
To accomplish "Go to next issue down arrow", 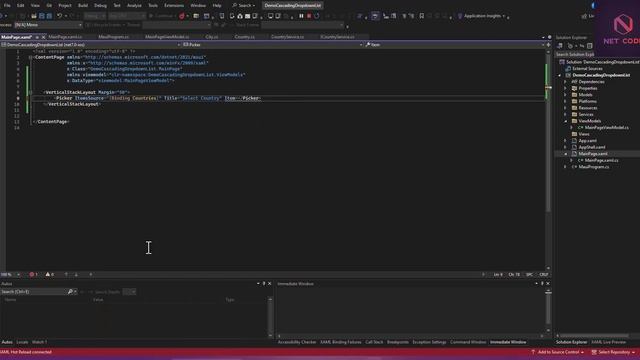I will tap(76, 274).
